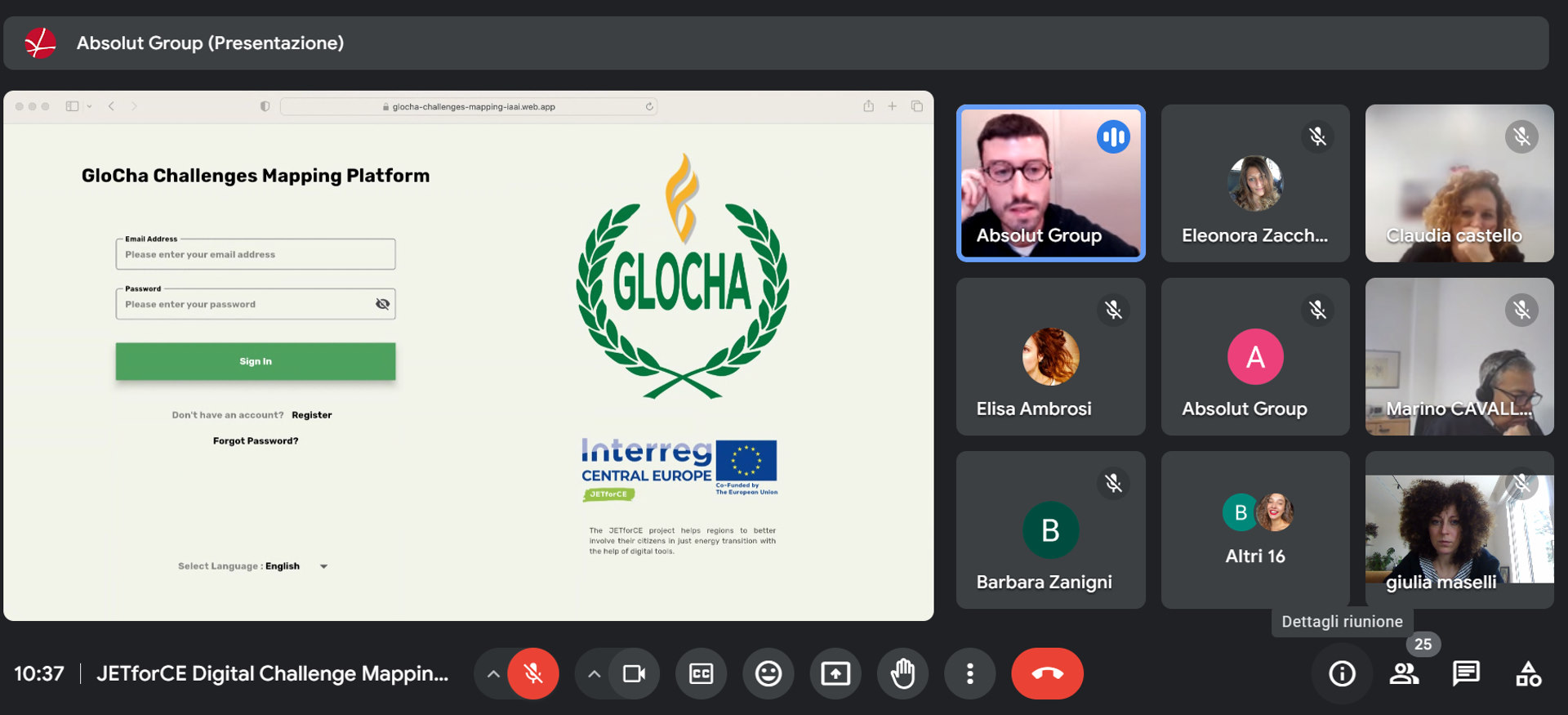The width and height of the screenshot is (1568, 715).
Task: Click the Forgot Password? link
Action: 256,441
